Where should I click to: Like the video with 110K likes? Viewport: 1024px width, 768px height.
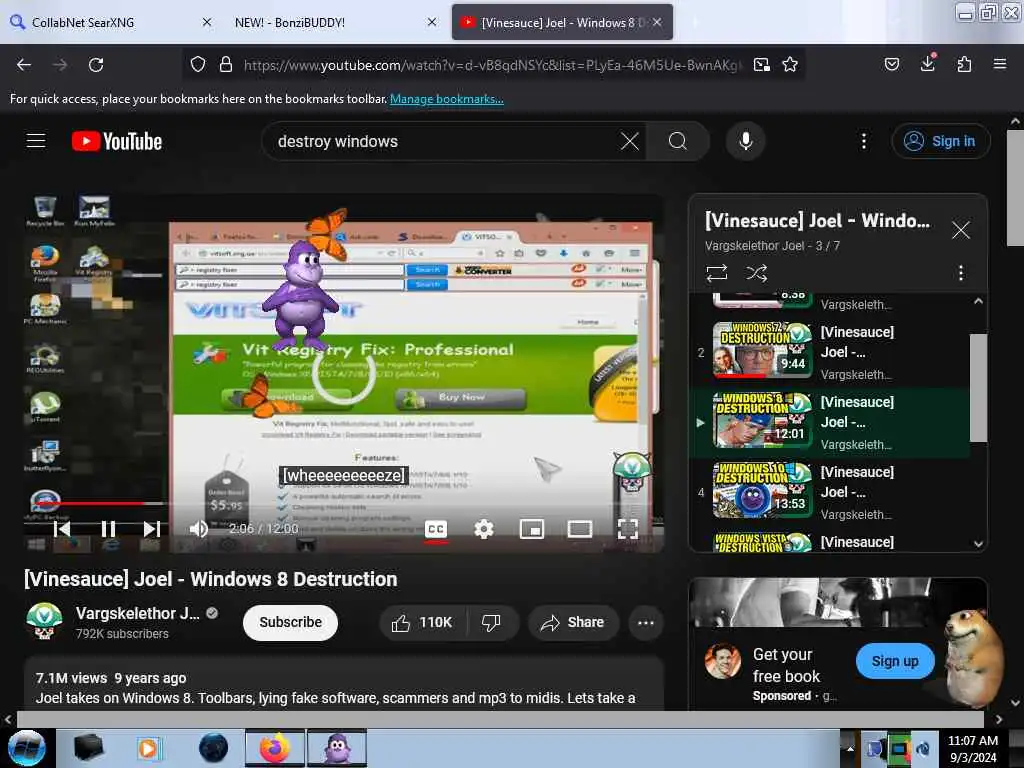423,623
